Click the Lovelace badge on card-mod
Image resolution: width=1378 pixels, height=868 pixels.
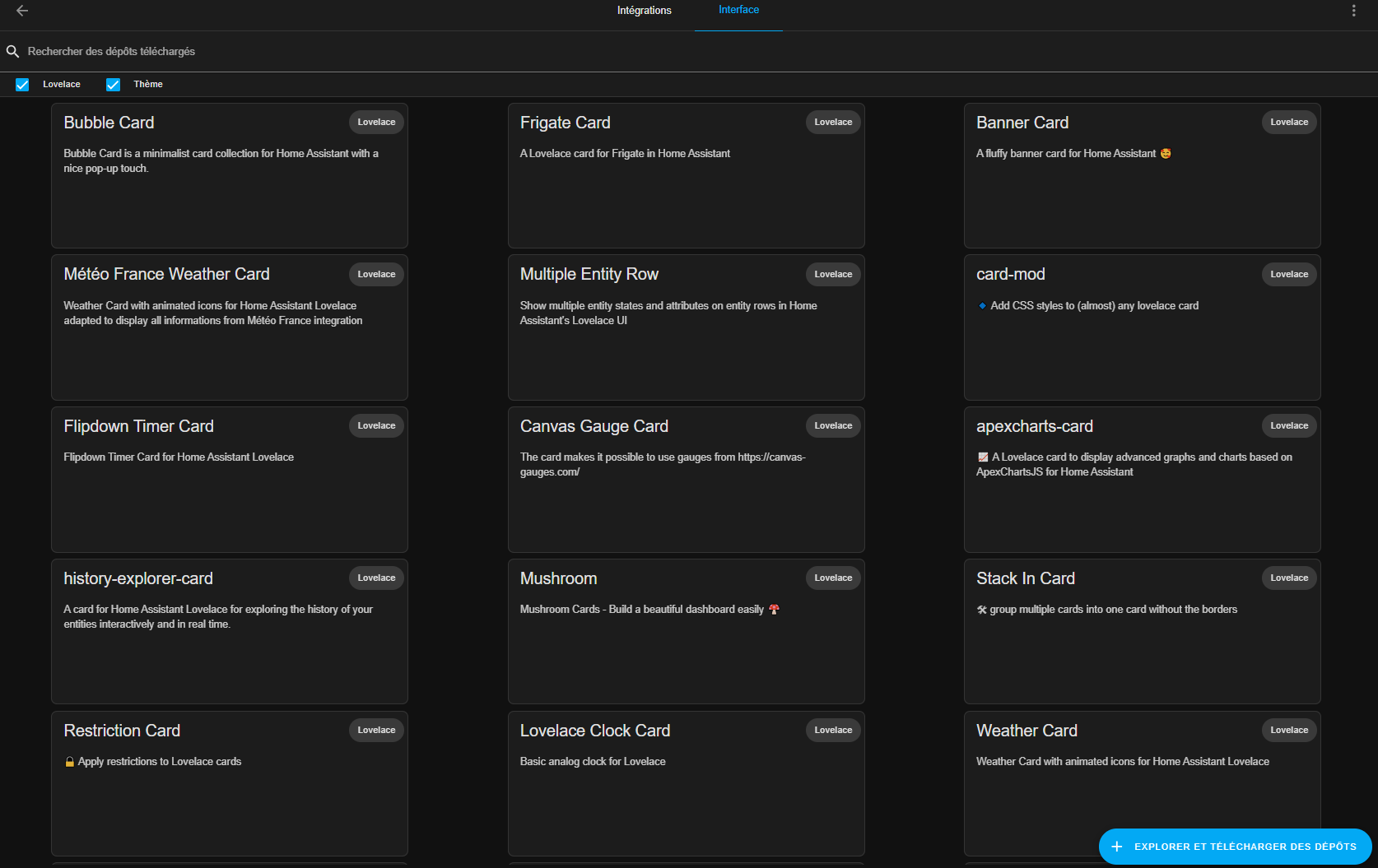[x=1289, y=274]
